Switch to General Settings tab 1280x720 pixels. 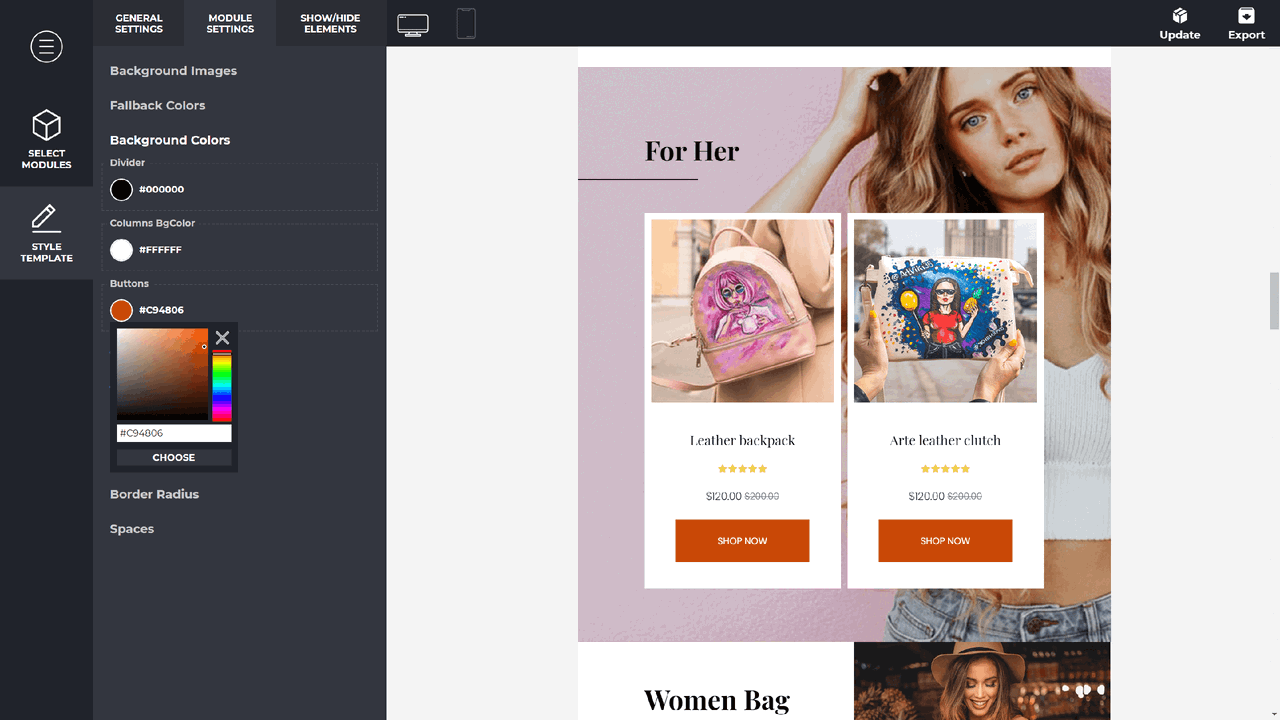(139, 23)
